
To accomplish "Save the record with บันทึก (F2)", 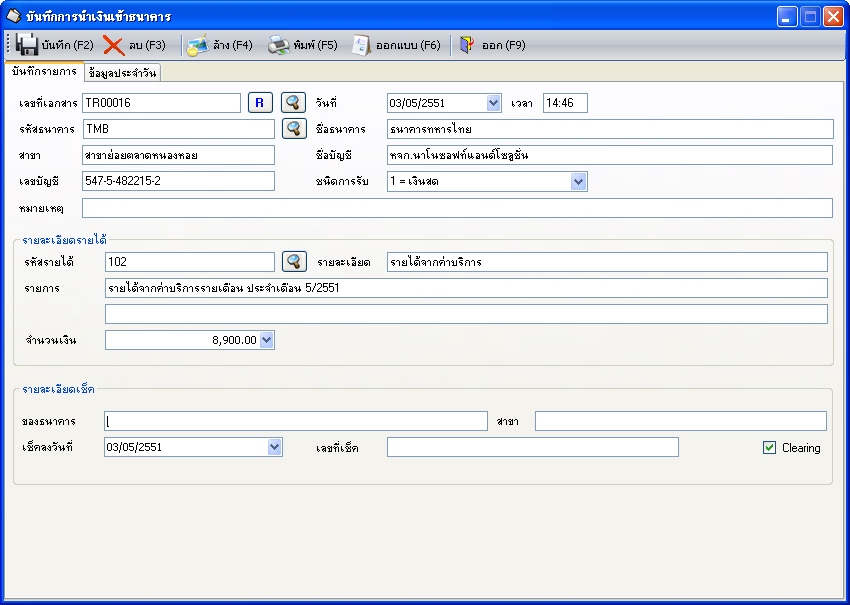I will (54, 45).
